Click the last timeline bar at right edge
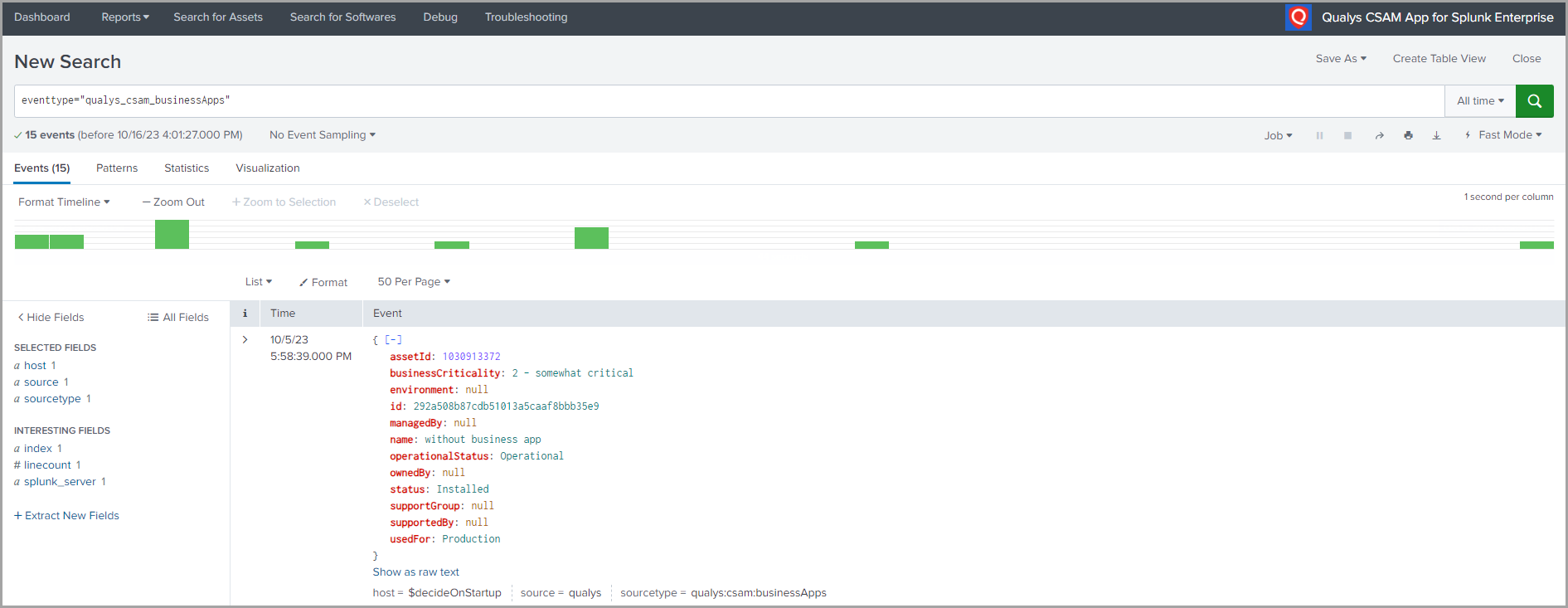This screenshot has width=1568, height=608. (x=1536, y=245)
